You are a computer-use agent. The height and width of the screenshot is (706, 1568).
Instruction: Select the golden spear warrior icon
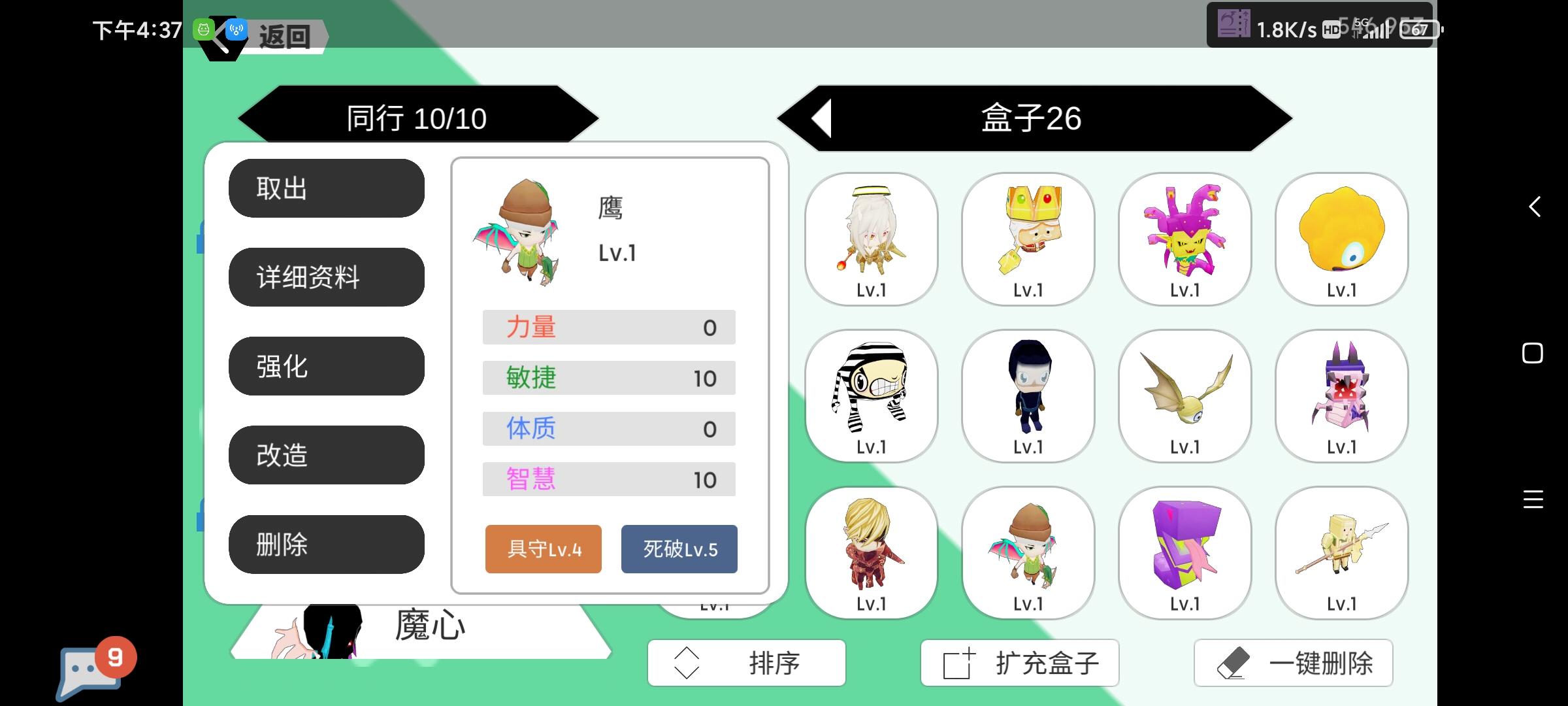(x=1341, y=552)
